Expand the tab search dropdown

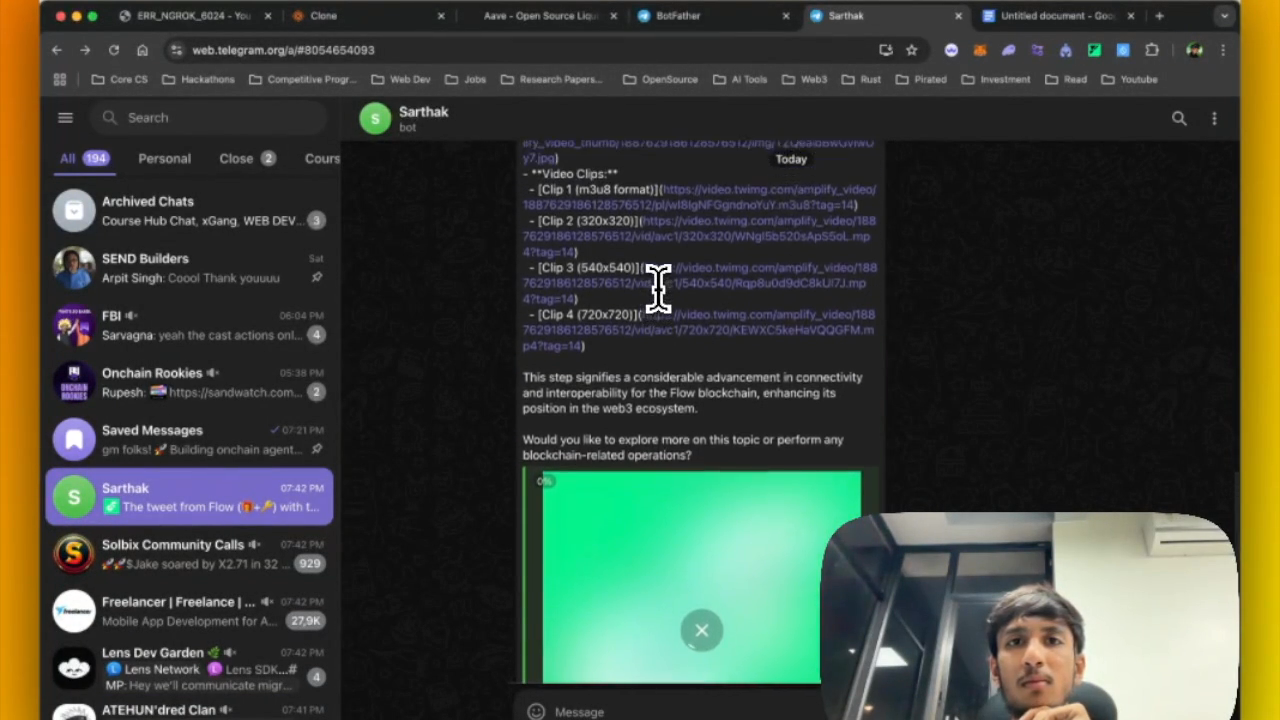click(x=1224, y=16)
